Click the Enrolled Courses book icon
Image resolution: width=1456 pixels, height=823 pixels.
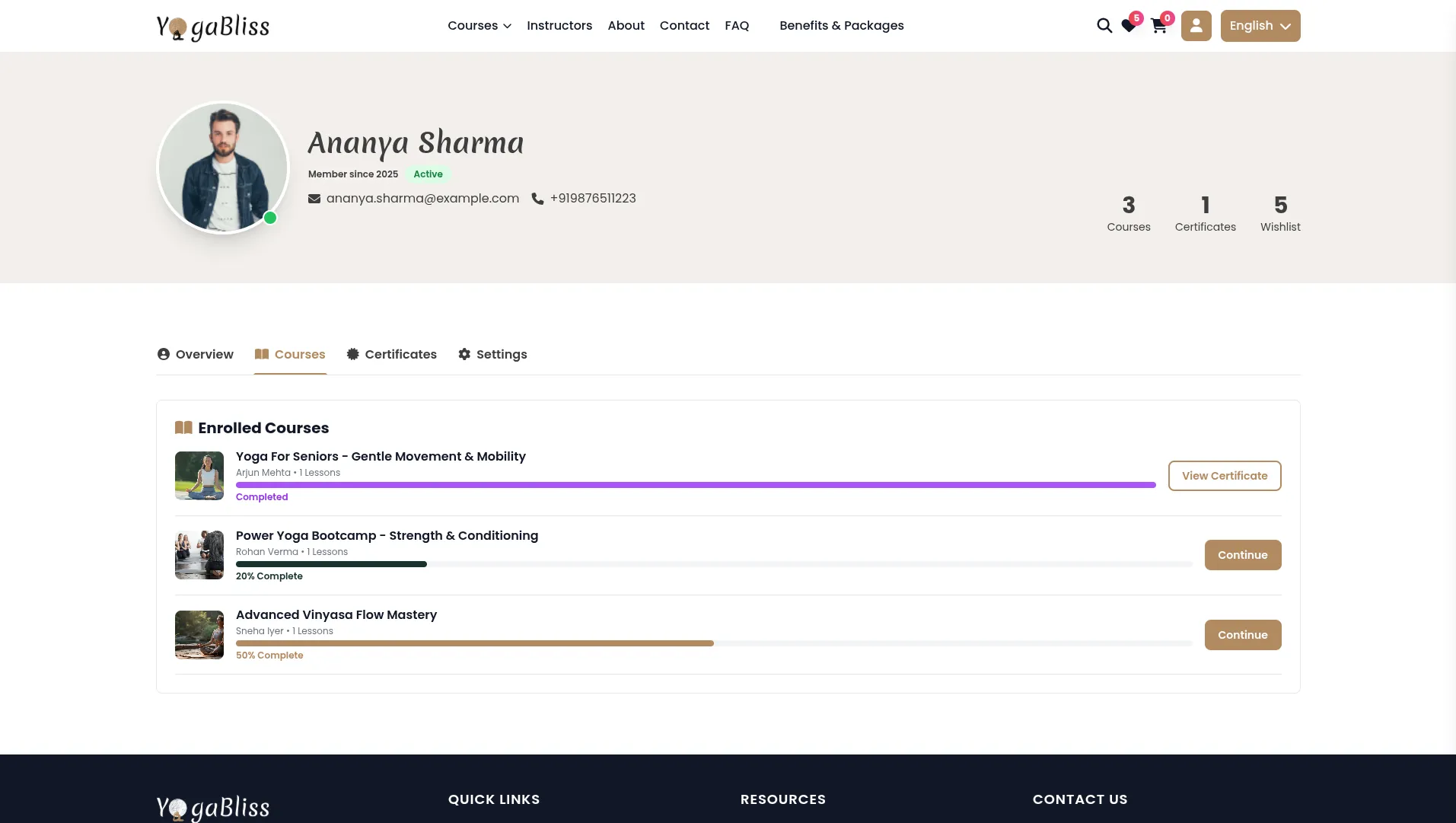183,428
